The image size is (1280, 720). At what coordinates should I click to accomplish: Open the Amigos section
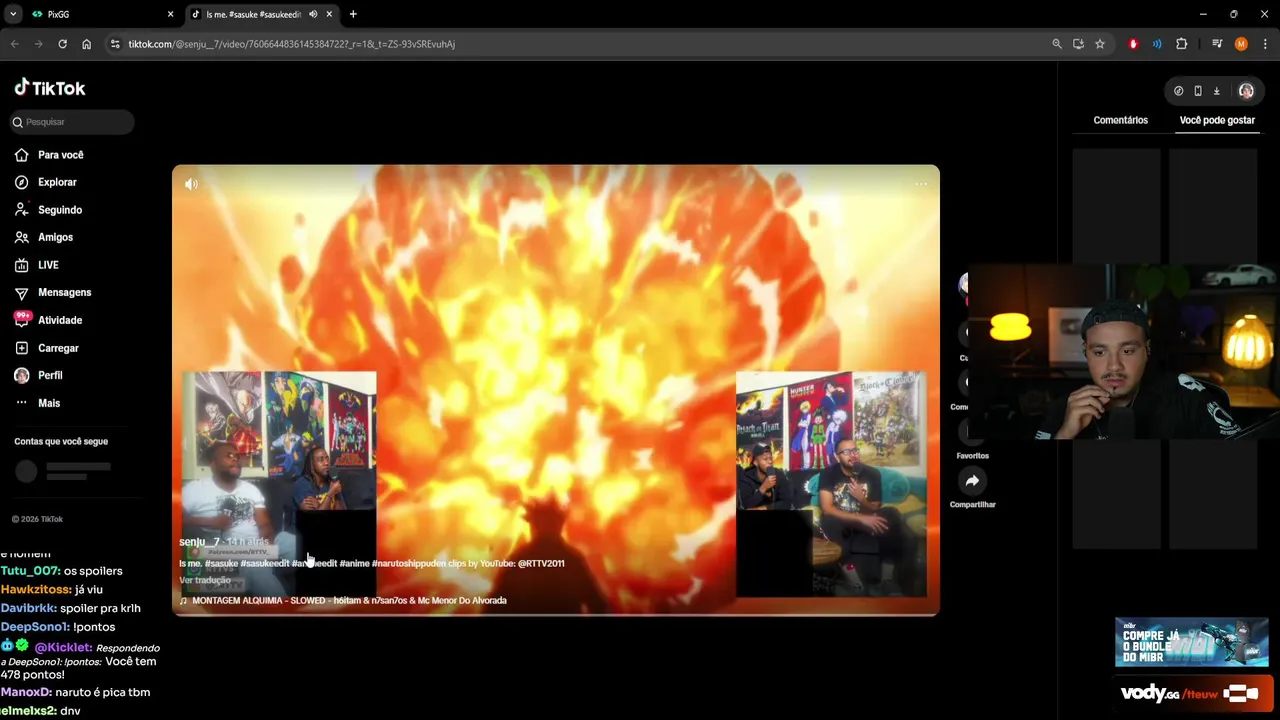[x=44, y=237]
